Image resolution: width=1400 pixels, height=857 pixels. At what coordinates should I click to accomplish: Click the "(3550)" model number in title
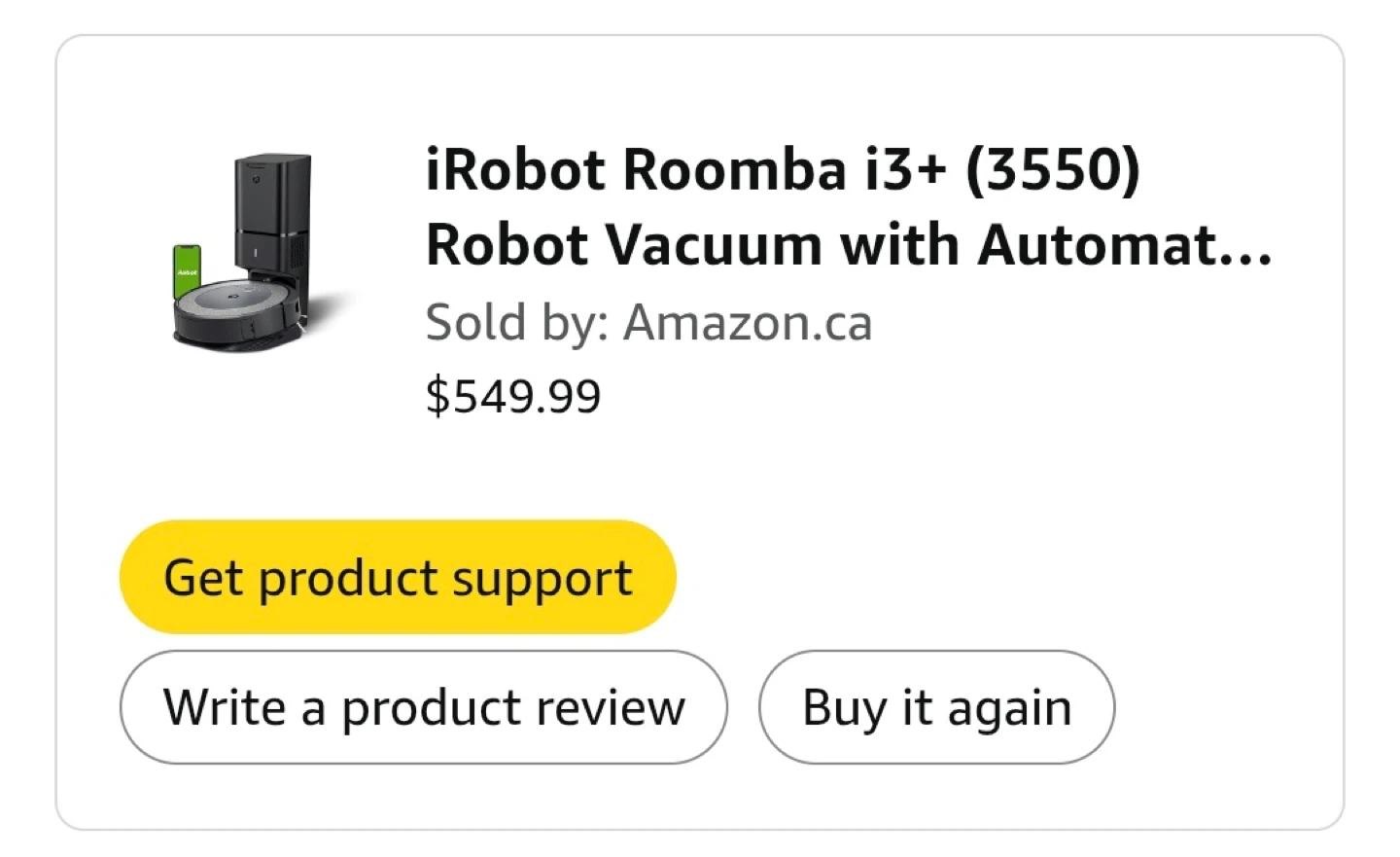(x=1052, y=169)
